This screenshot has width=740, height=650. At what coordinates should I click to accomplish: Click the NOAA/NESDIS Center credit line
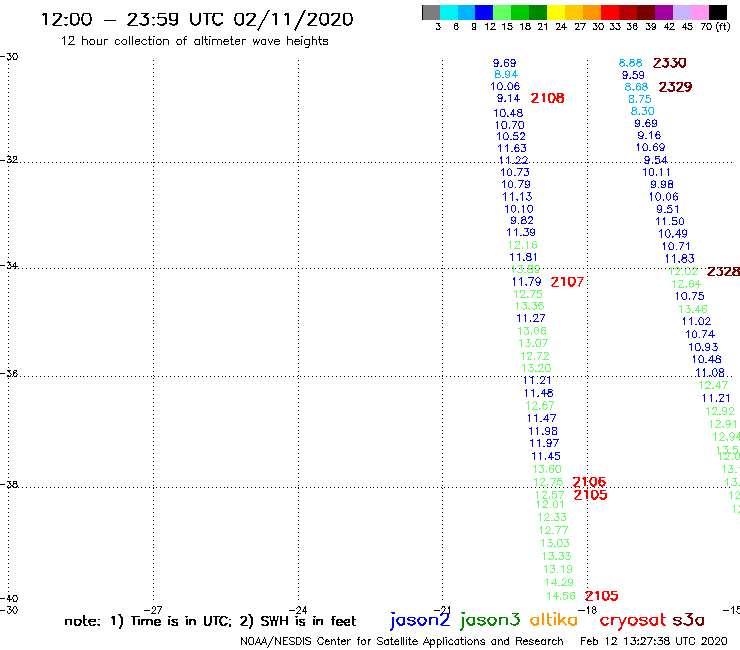pos(402,642)
